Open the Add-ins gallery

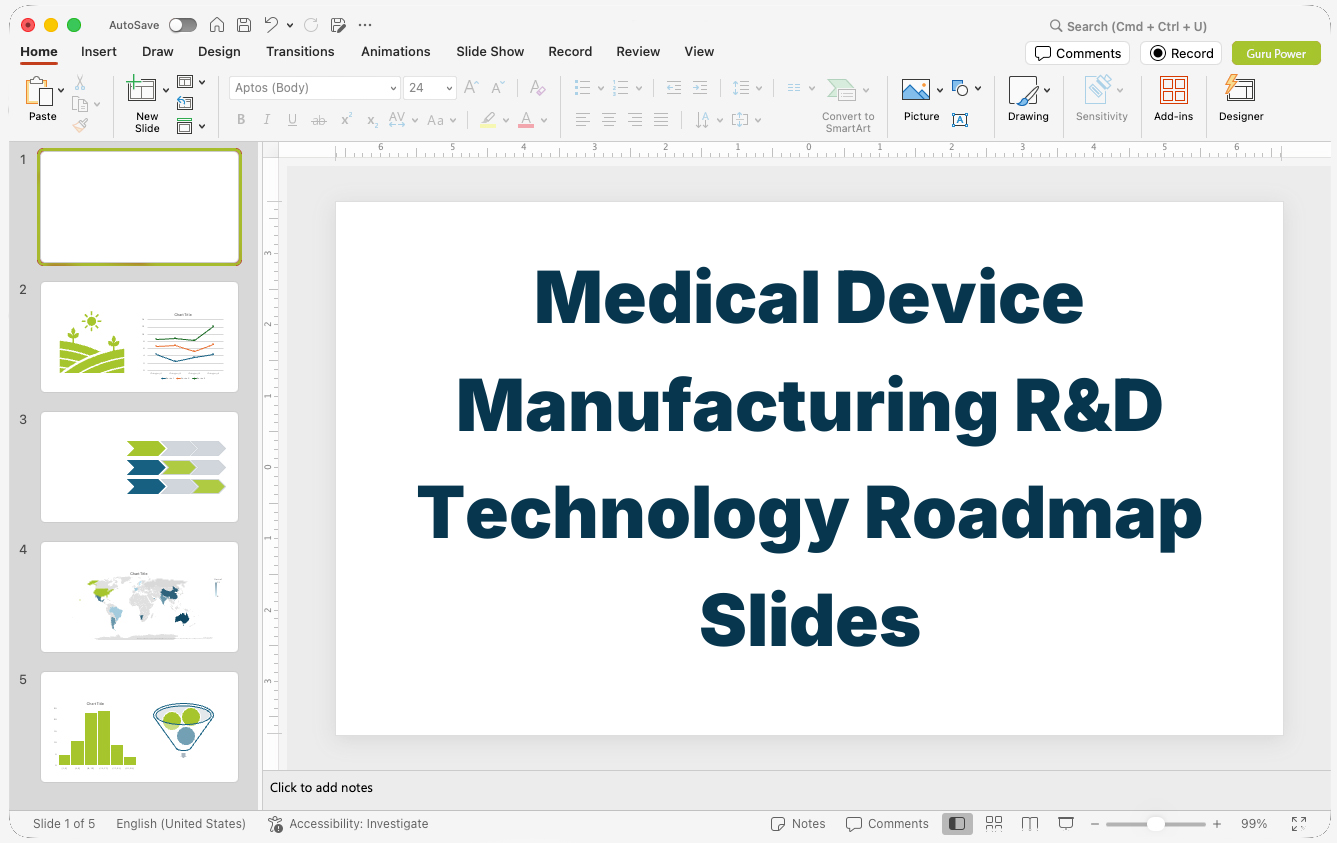tap(1173, 100)
